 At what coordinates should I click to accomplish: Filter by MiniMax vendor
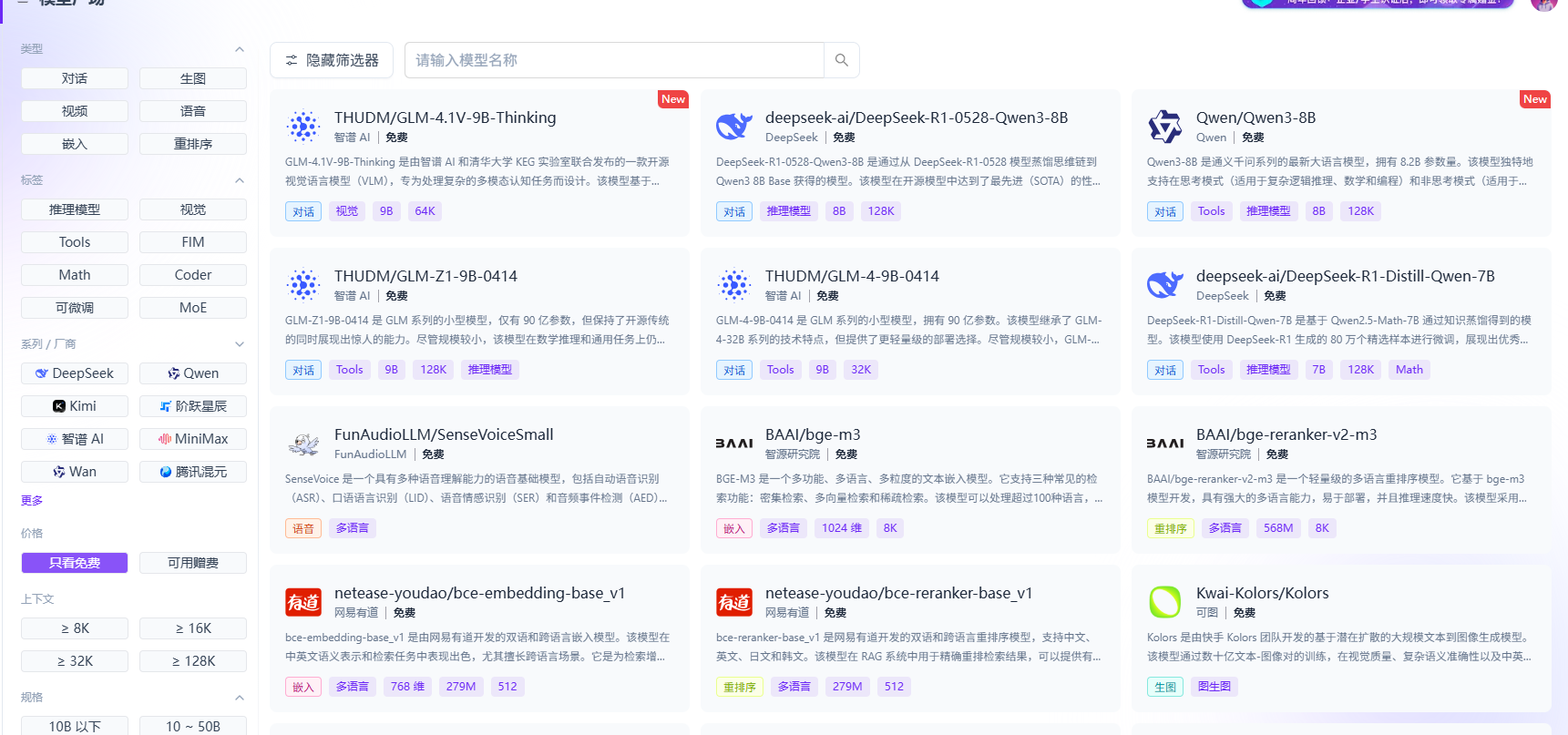pos(193,439)
